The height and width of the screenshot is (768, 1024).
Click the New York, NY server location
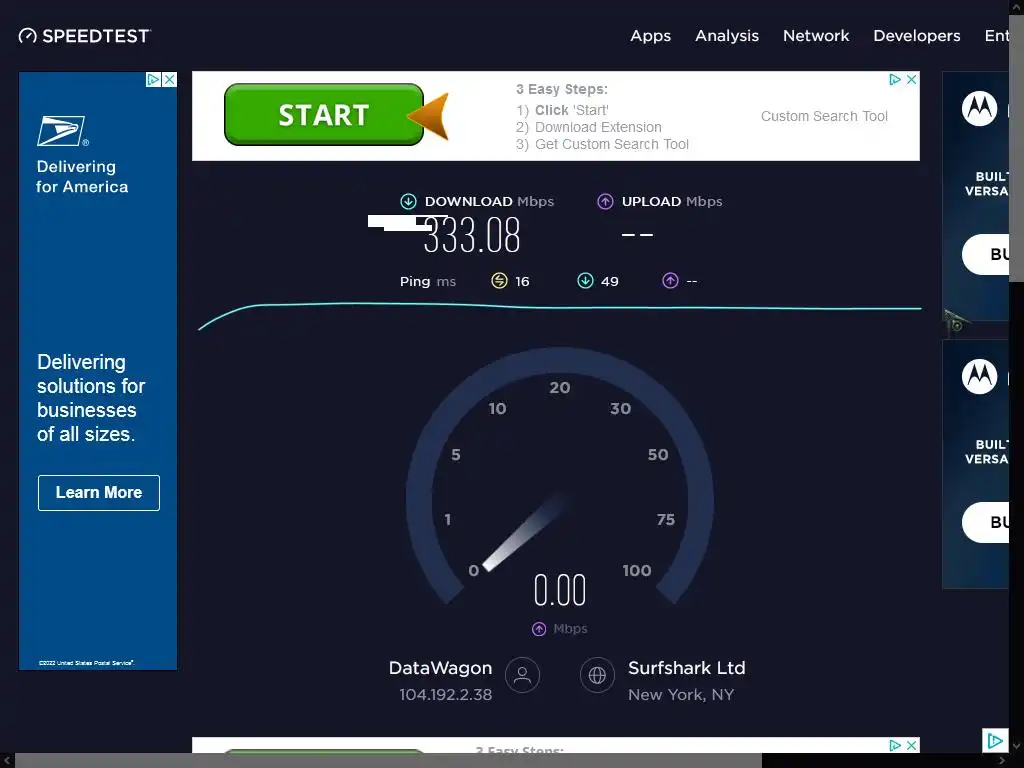coord(680,695)
